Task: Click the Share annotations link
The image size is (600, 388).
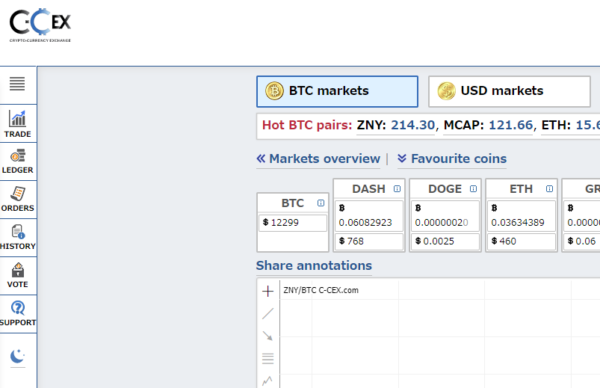Action: point(314,266)
